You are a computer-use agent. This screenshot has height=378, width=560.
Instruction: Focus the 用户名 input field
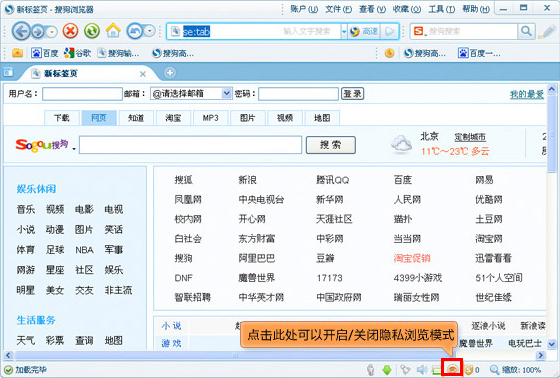(82, 94)
